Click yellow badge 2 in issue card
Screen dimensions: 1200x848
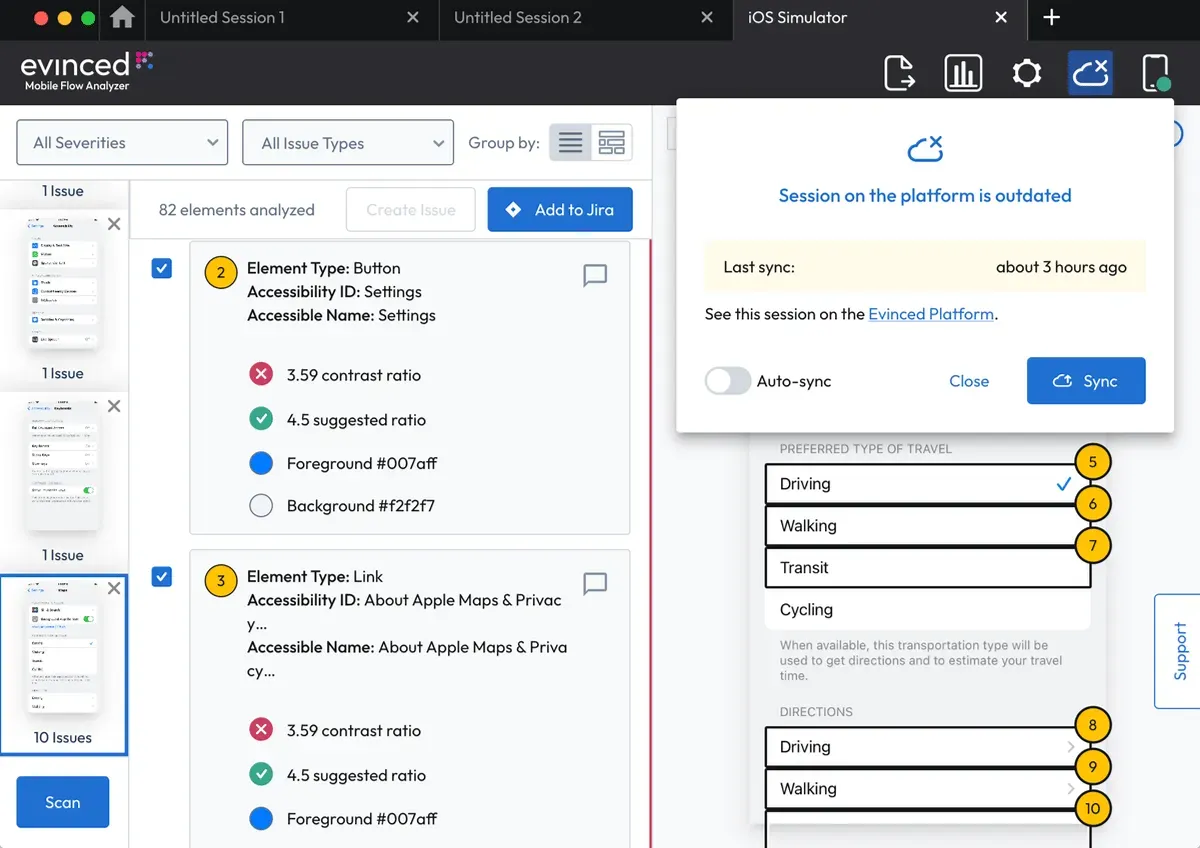221,272
